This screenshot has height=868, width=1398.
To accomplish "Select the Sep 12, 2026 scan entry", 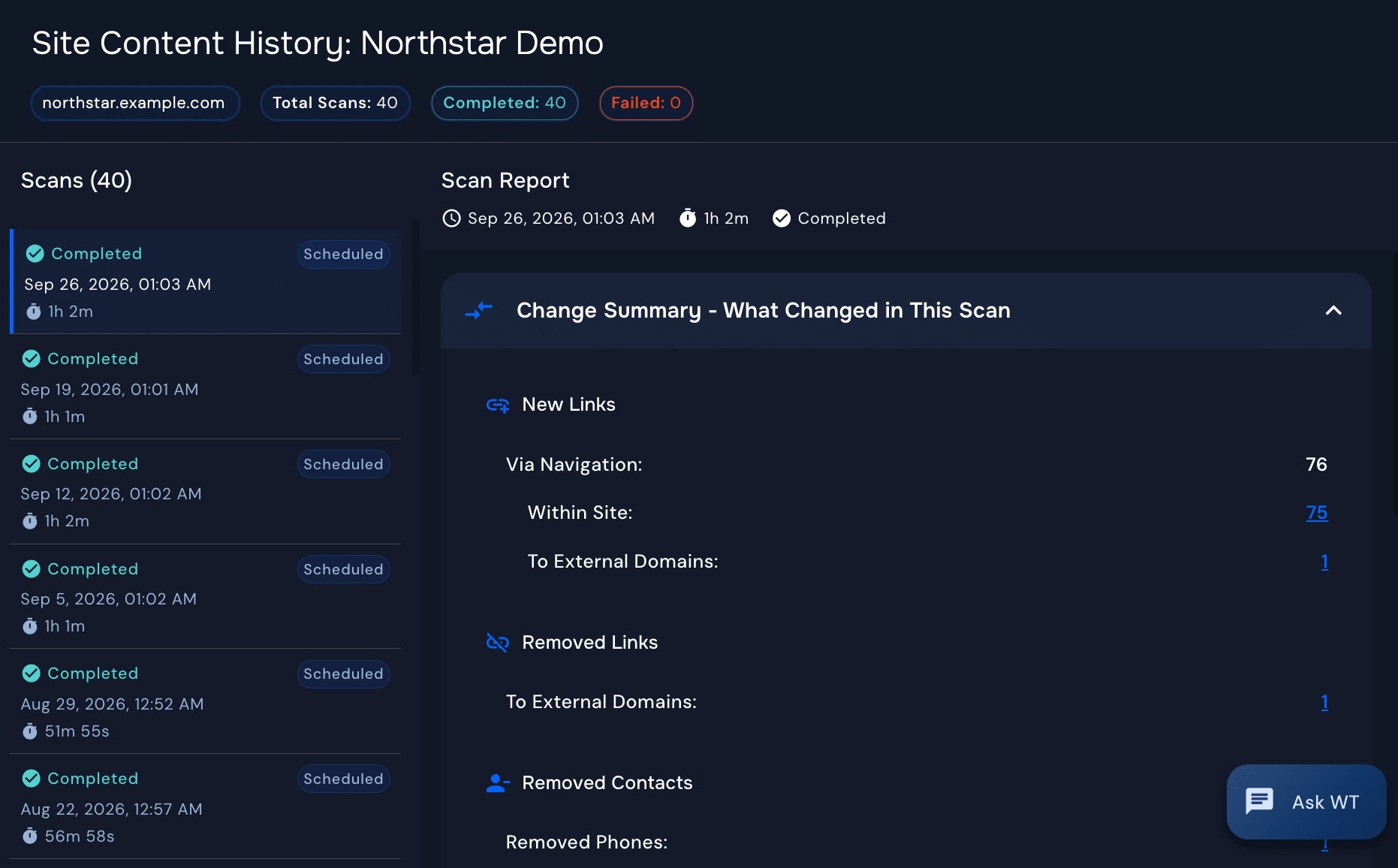I will 206,492.
